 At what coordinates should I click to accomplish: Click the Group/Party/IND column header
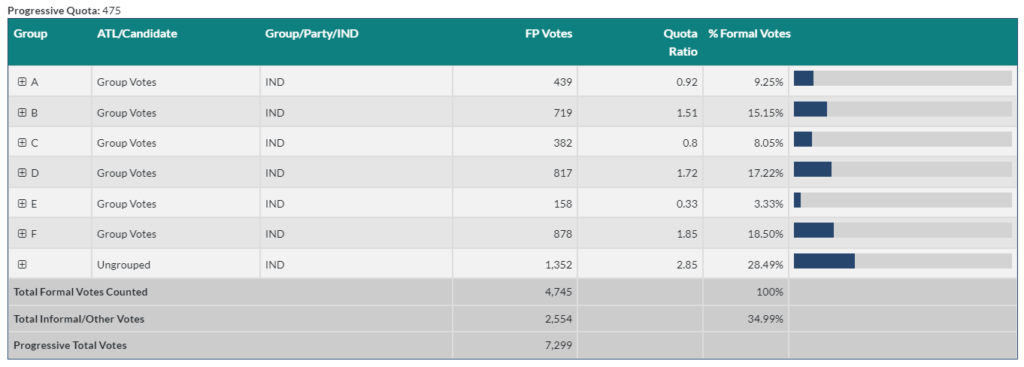[312, 34]
